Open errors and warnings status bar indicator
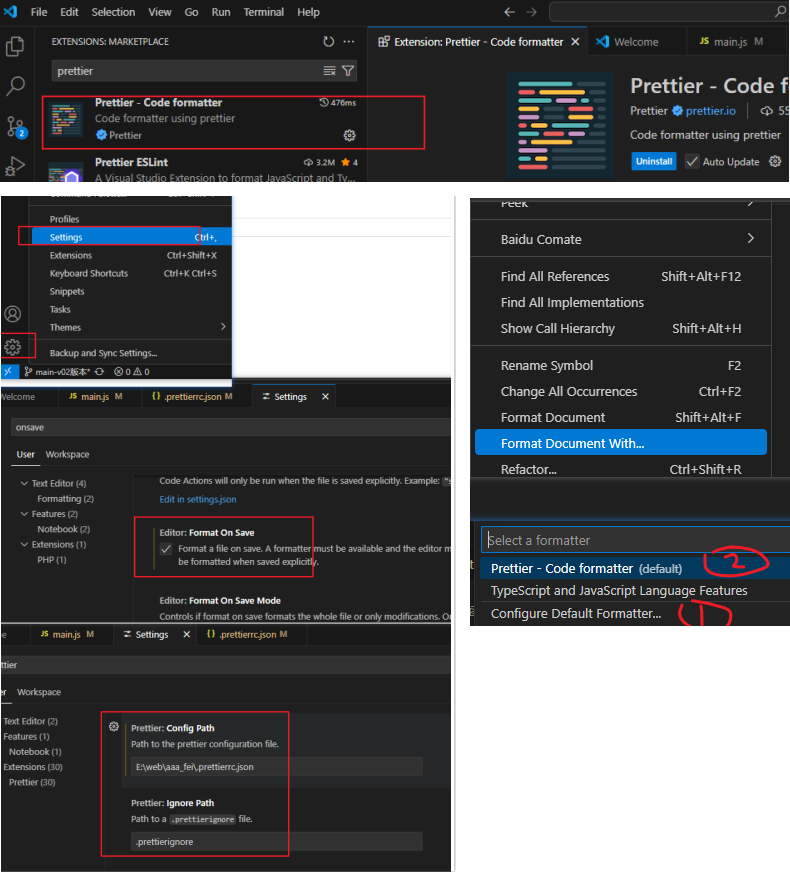This screenshot has width=790, height=875. (132, 372)
